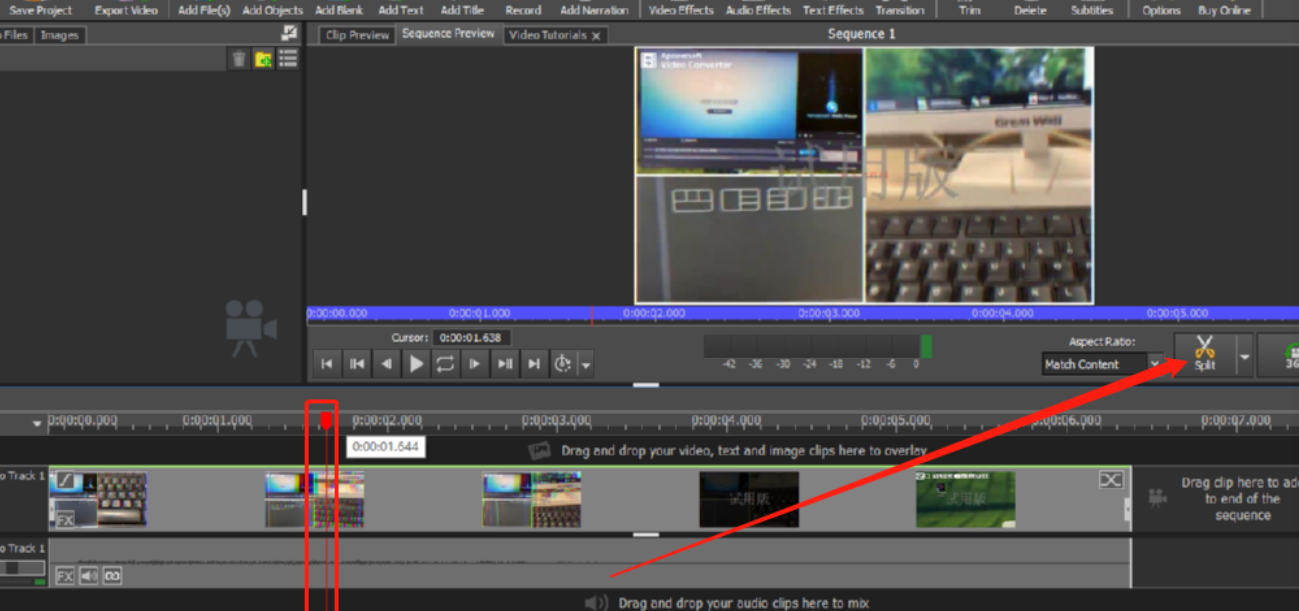Toggle link icon on Audio Track 1
The height and width of the screenshot is (611, 1299).
[x=112, y=576]
